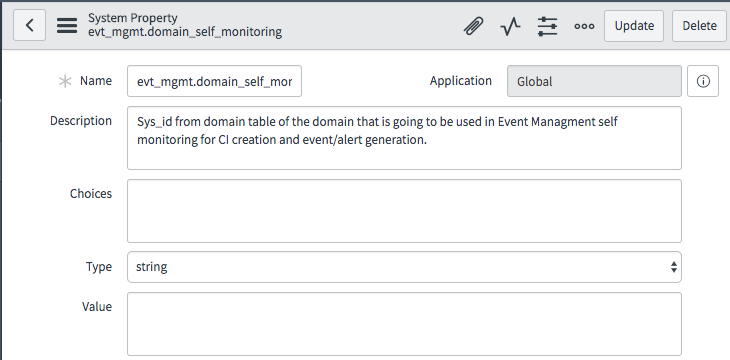Click the Type field label
This screenshot has height=360, width=730.
[99, 267]
